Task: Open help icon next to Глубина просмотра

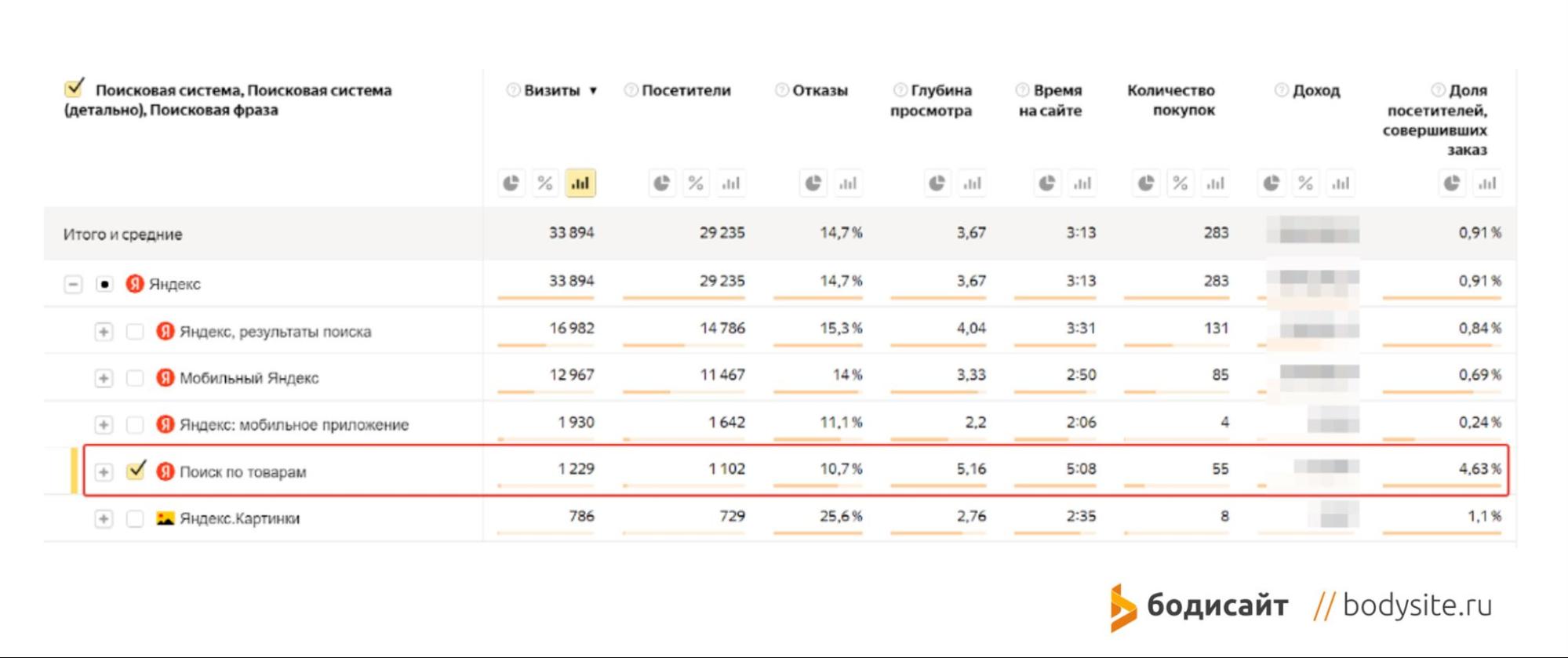Action: click(x=900, y=90)
